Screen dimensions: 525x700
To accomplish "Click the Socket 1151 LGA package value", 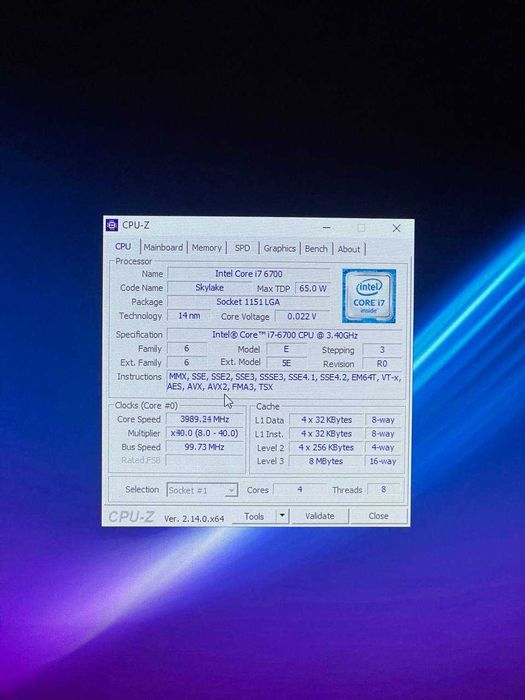I will [248, 302].
